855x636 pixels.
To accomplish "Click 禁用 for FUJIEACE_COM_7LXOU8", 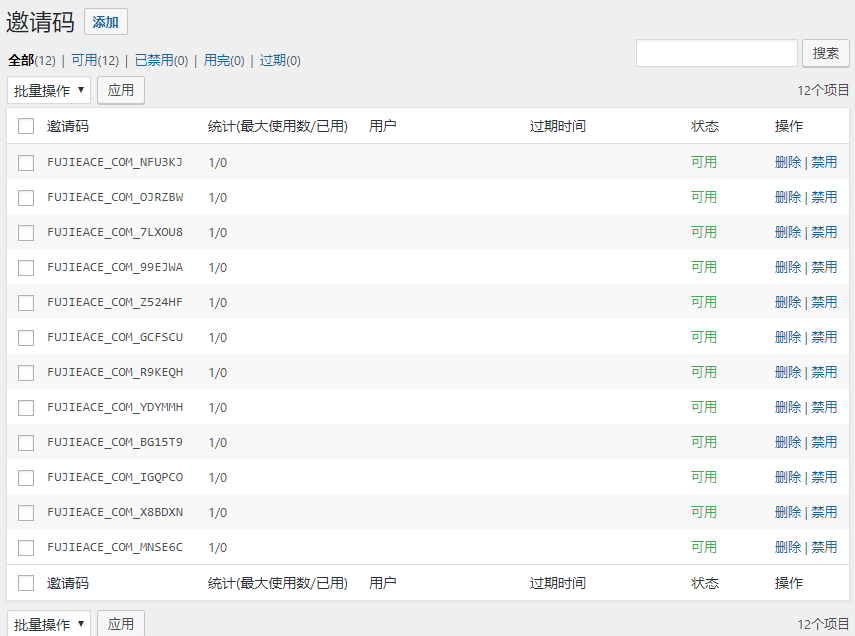I will pos(824,232).
